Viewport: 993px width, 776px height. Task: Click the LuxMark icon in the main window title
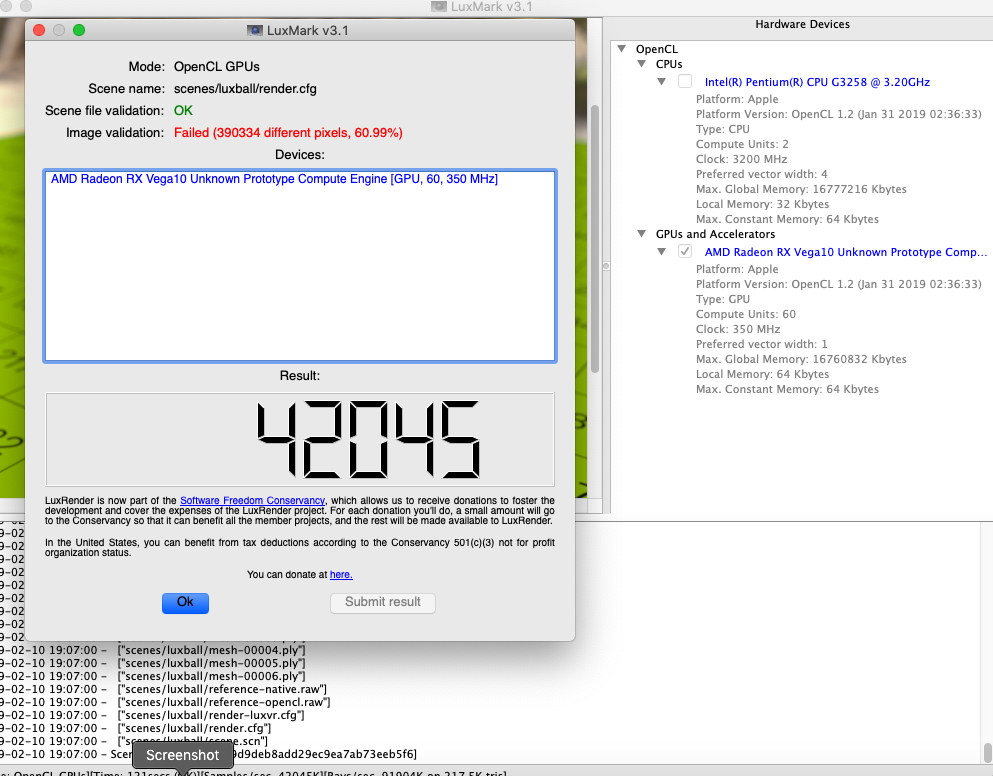pos(439,6)
